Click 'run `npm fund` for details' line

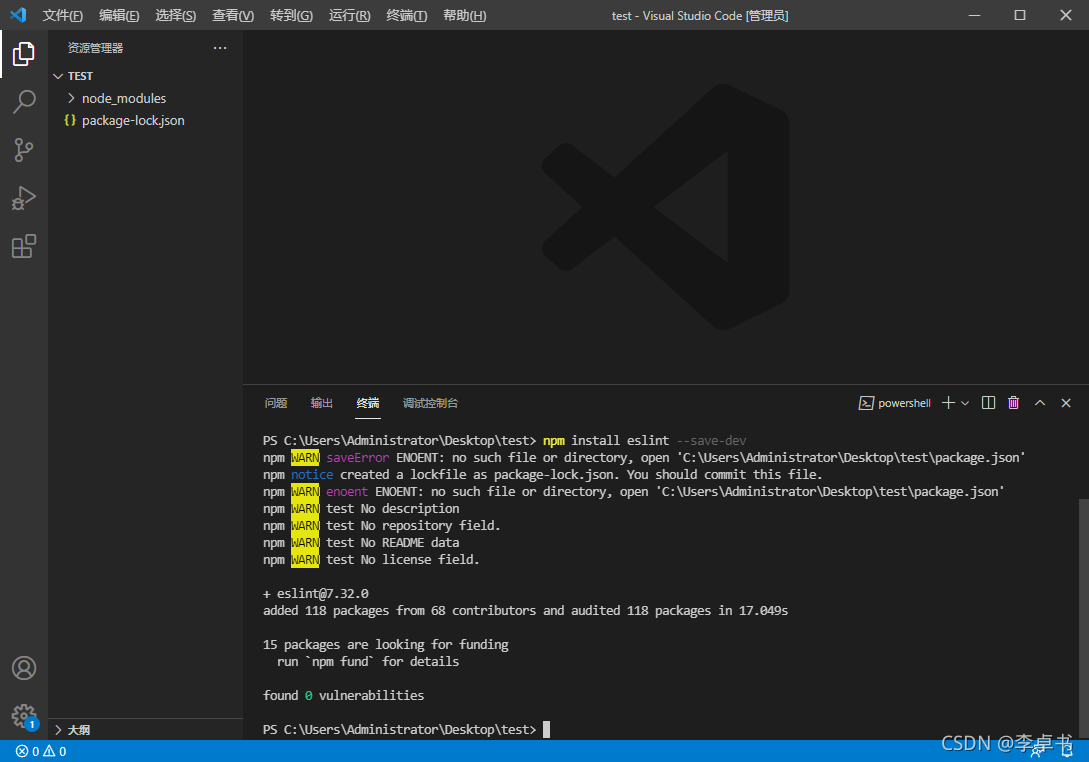click(x=367, y=661)
